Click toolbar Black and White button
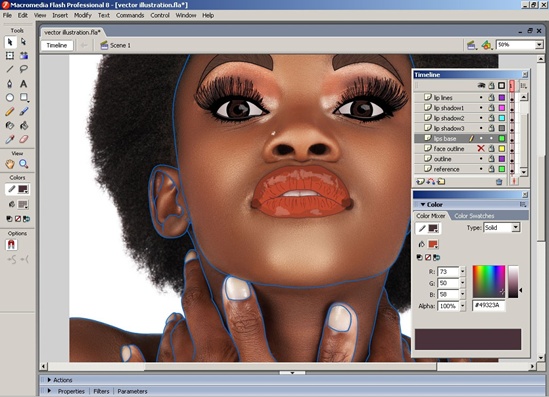 point(9,219)
